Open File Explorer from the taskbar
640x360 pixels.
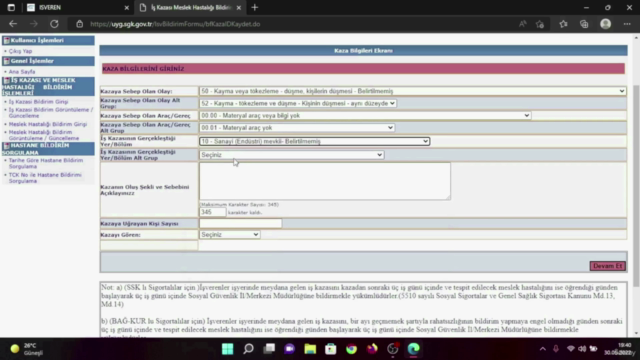(310, 349)
